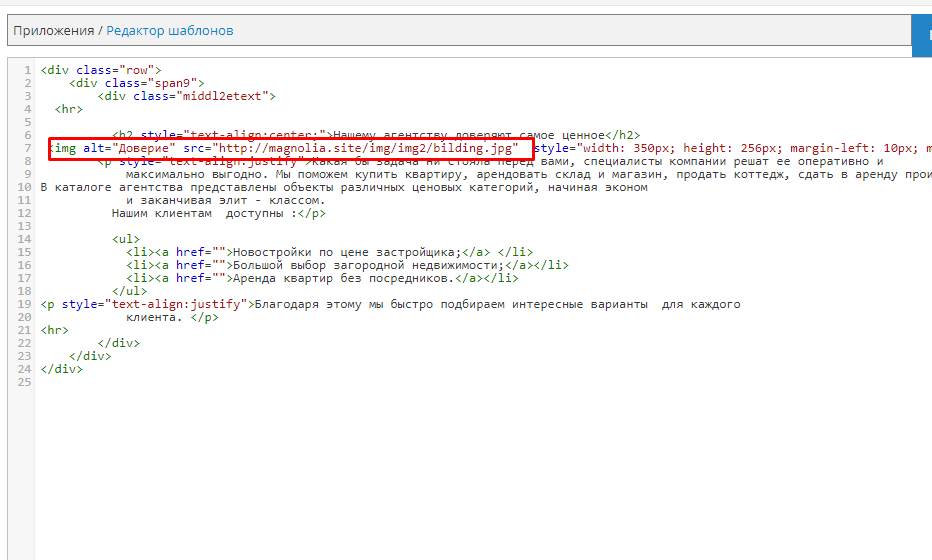Click the blue button in the top-right corner
This screenshot has width=932, height=560.
point(922,31)
